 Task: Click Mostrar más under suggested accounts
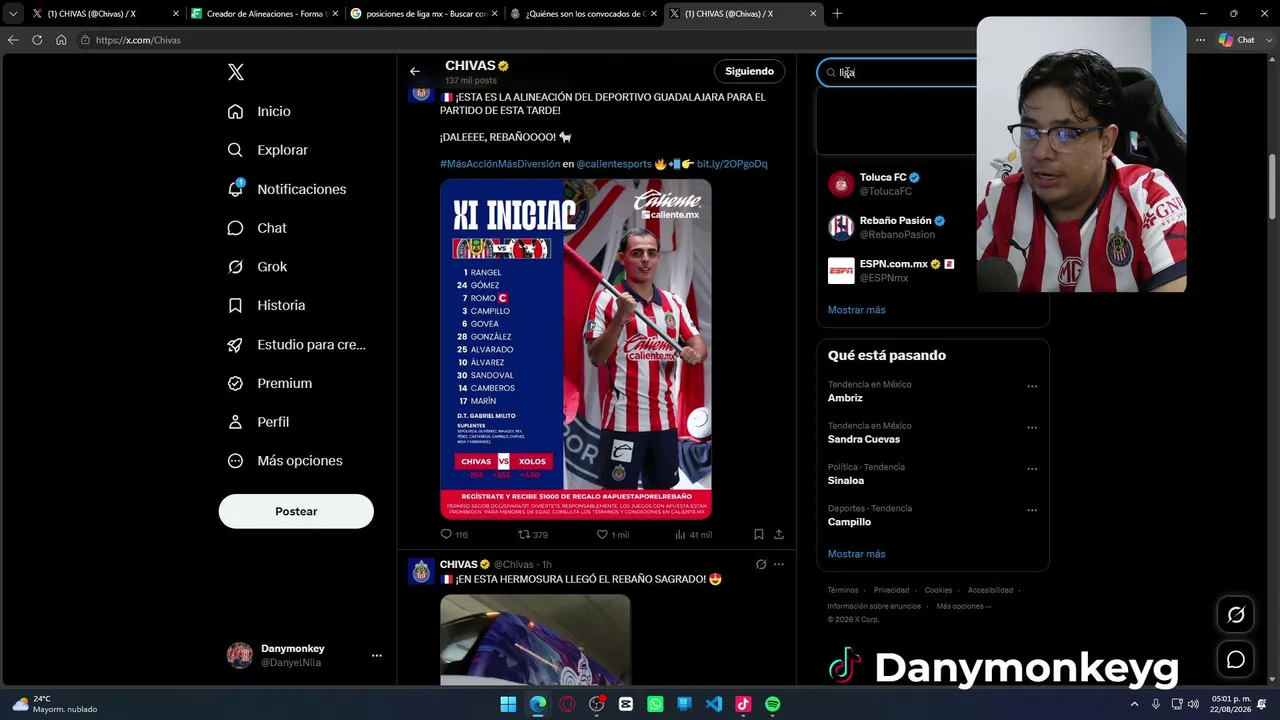point(856,310)
